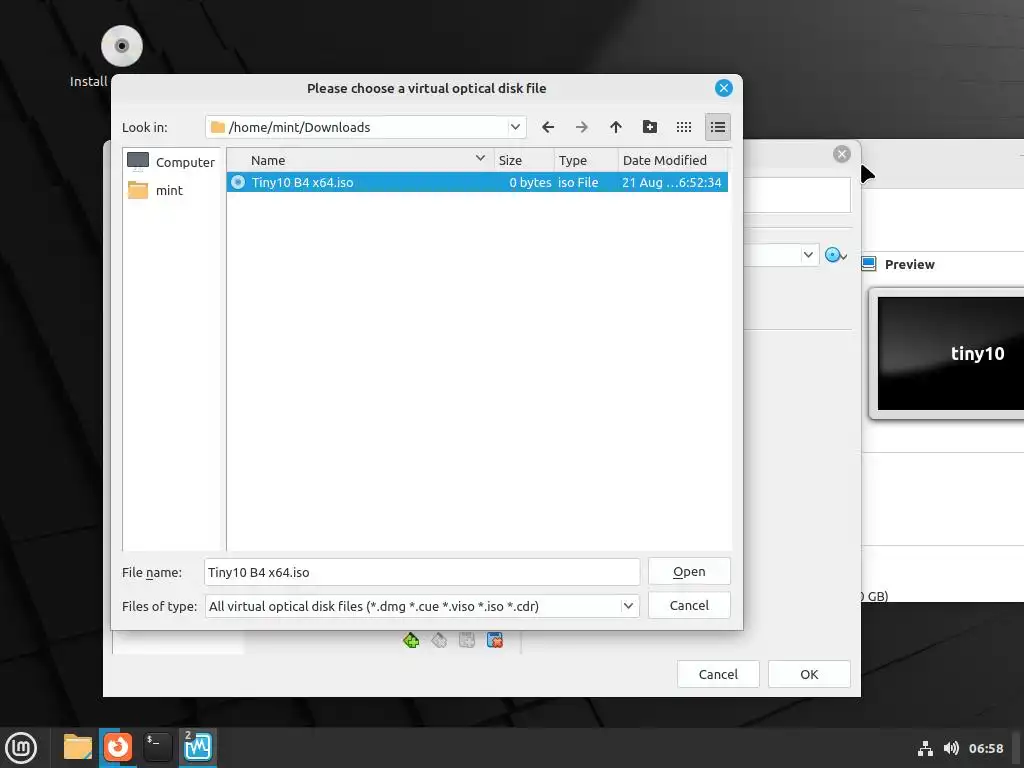Close the settings window behind the dialog
The height and width of the screenshot is (768, 1024).
tap(842, 154)
